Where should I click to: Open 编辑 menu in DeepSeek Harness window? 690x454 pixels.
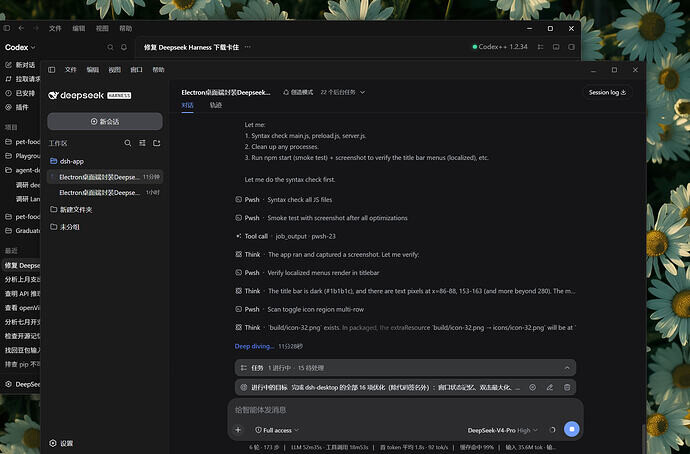coord(92,70)
